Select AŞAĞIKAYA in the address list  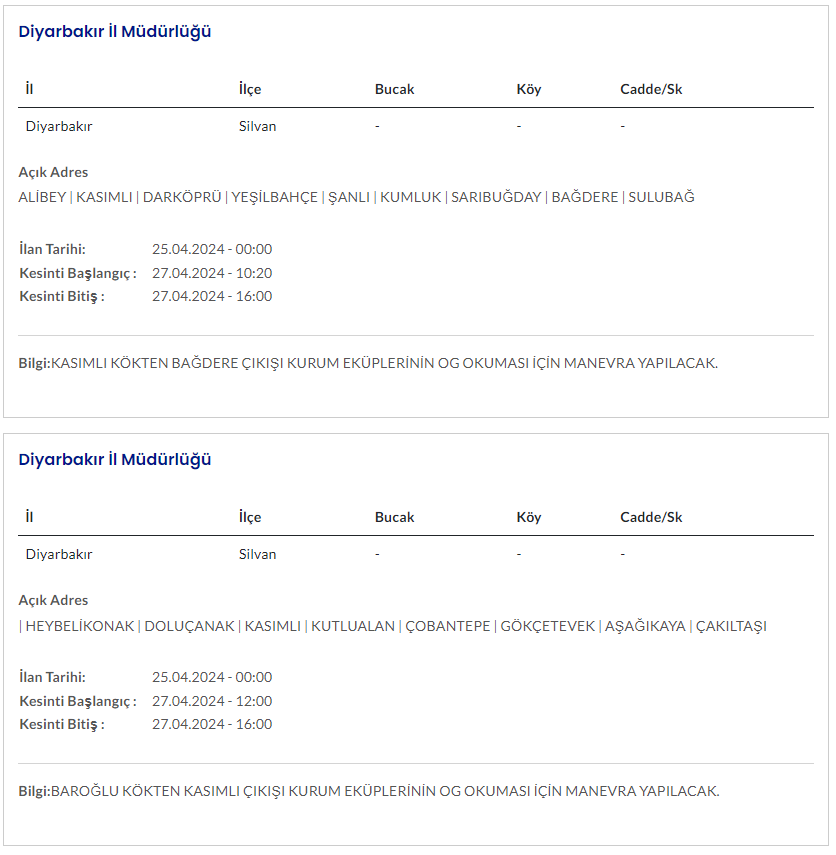[x=645, y=626]
